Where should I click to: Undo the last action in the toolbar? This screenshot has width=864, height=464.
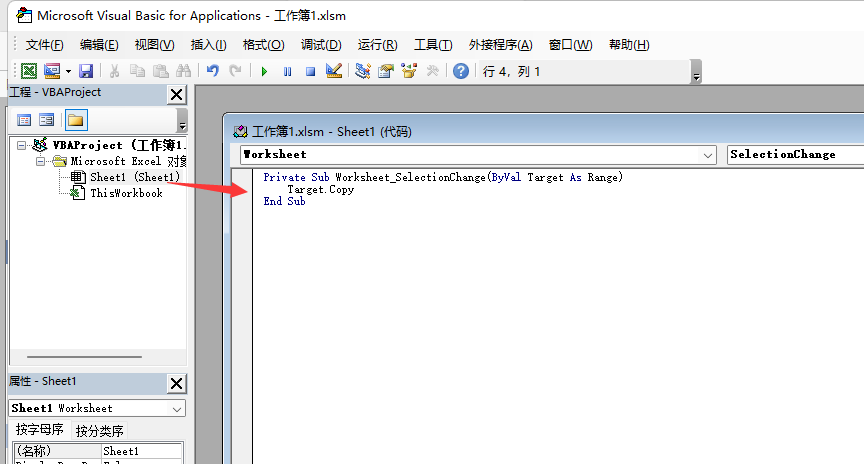213,71
